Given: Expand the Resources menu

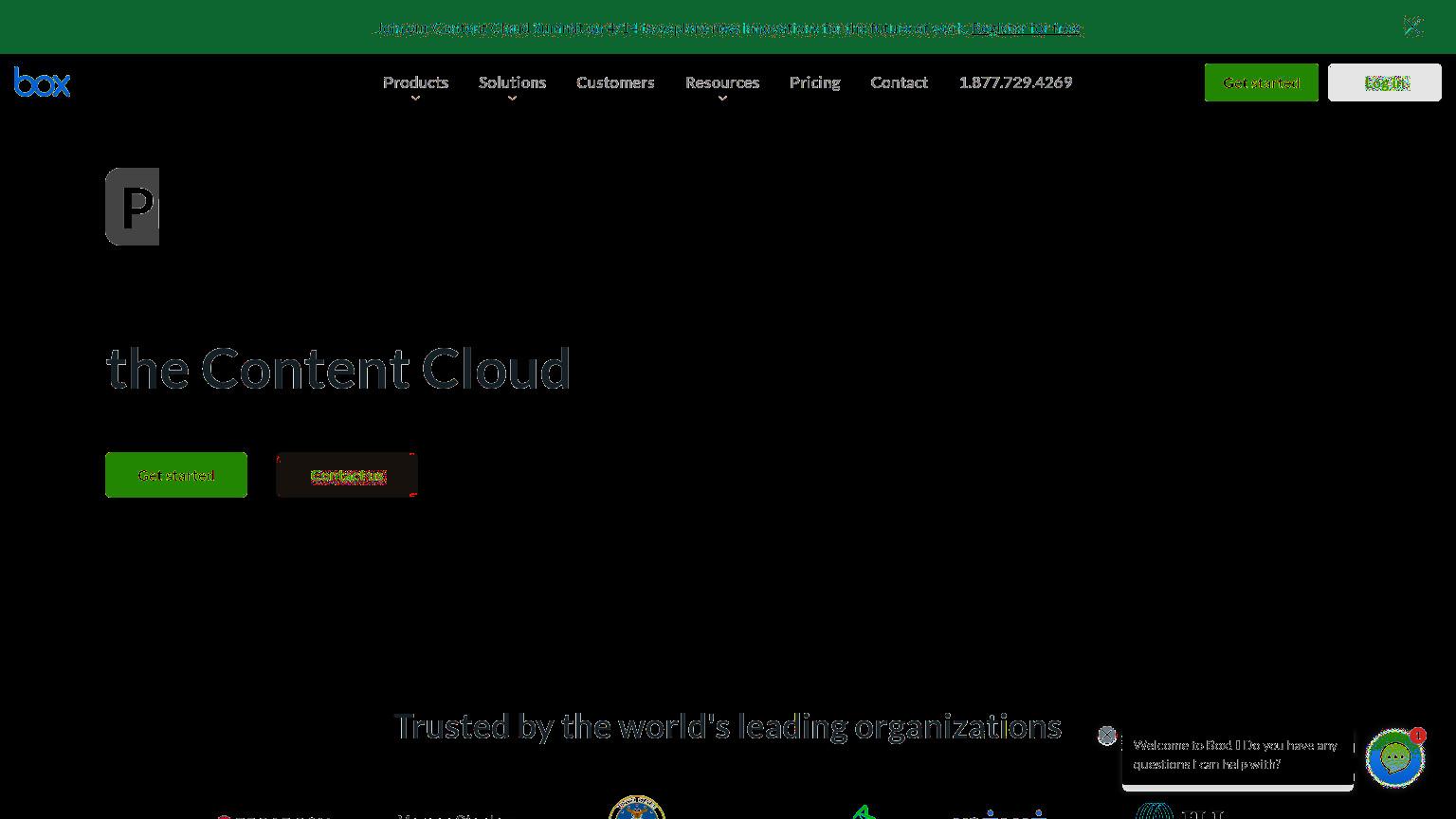Looking at the screenshot, I should click(722, 83).
